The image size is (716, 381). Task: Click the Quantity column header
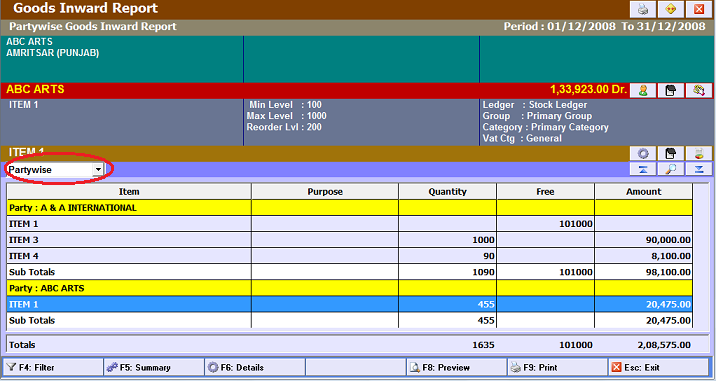pos(448,192)
